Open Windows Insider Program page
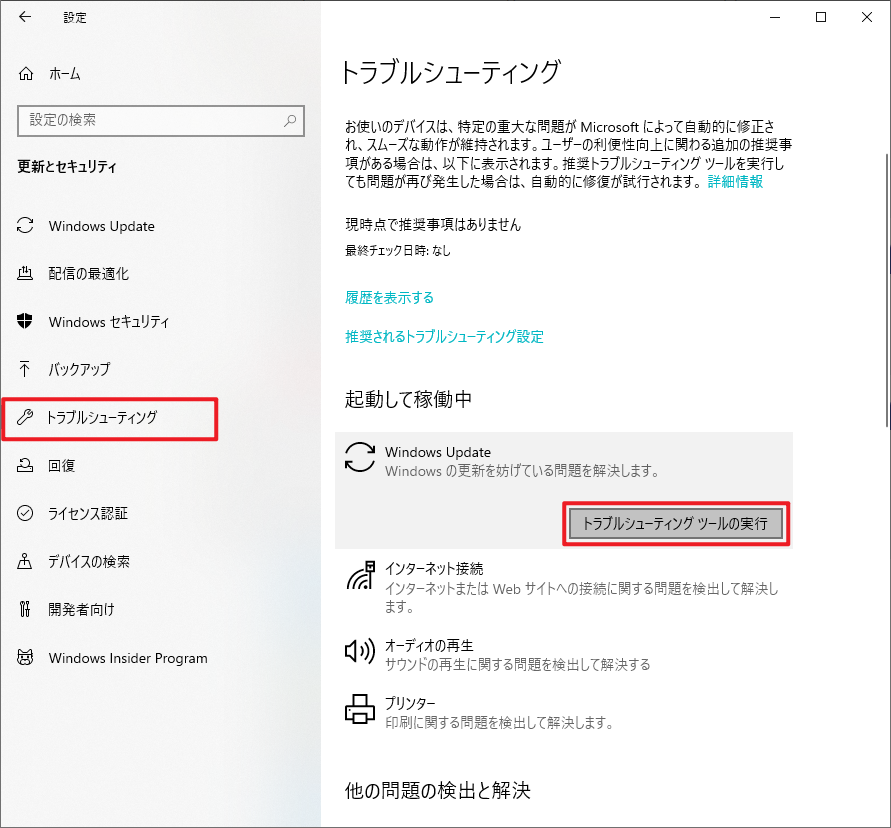The width and height of the screenshot is (891, 828). (128, 658)
